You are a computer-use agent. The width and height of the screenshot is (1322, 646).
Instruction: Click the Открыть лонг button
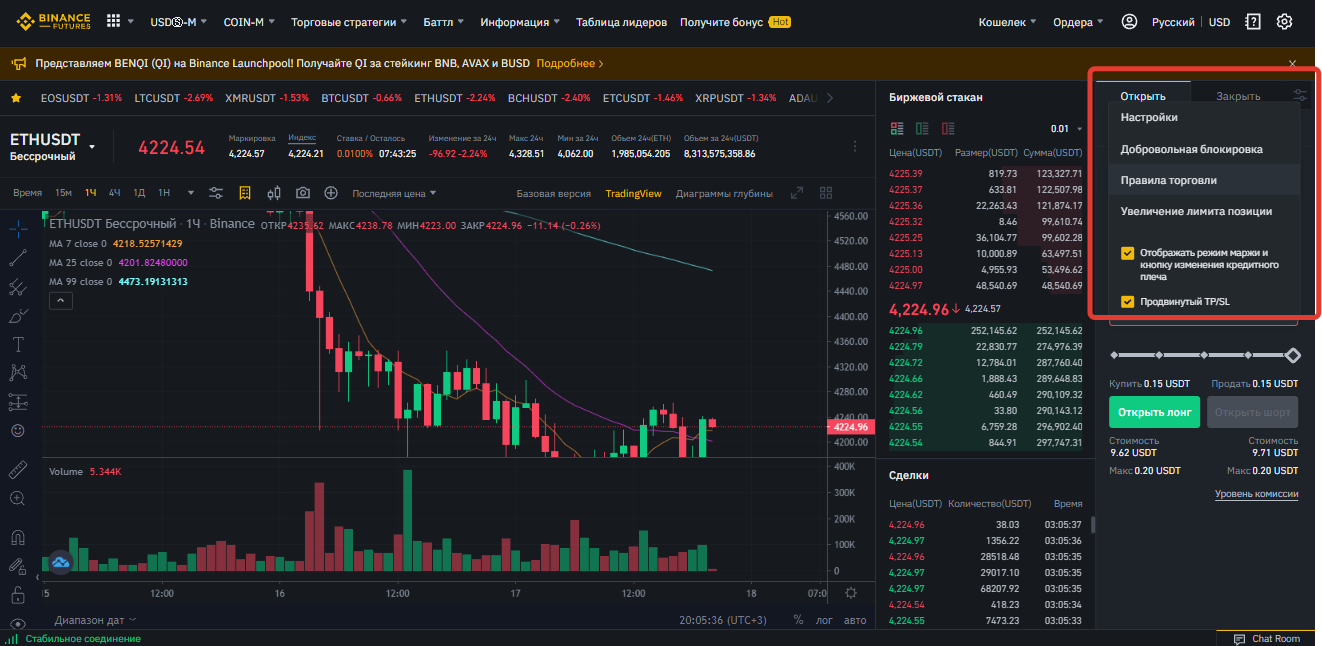(x=1154, y=412)
